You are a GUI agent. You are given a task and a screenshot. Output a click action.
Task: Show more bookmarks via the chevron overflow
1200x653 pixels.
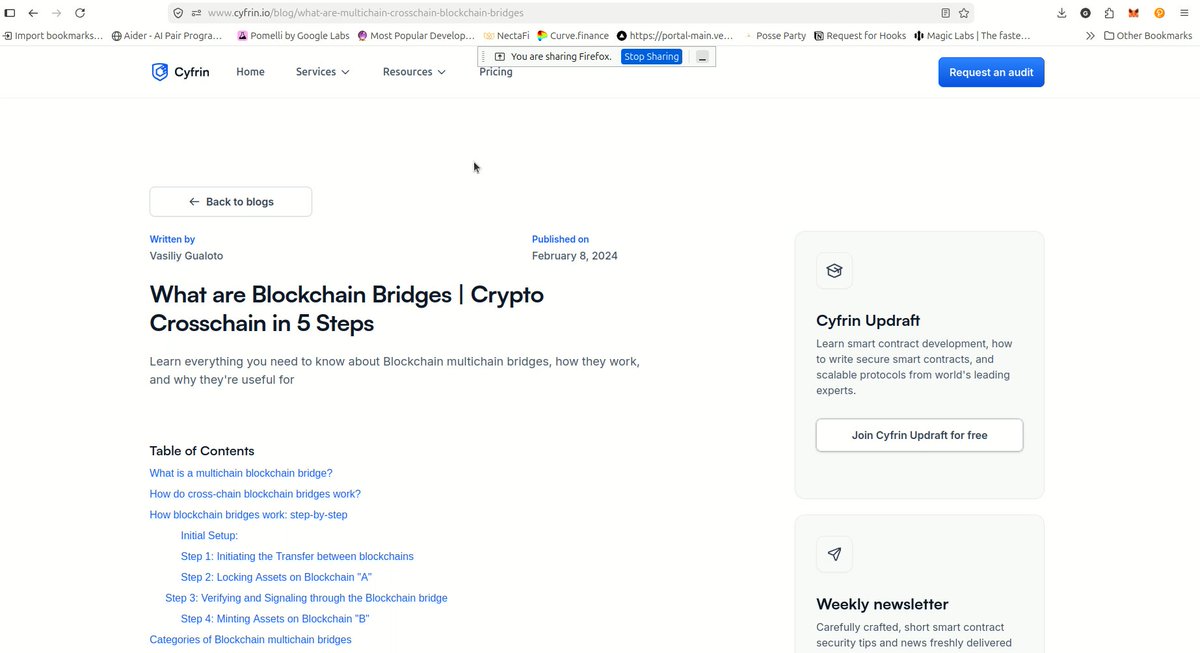[x=1090, y=35]
